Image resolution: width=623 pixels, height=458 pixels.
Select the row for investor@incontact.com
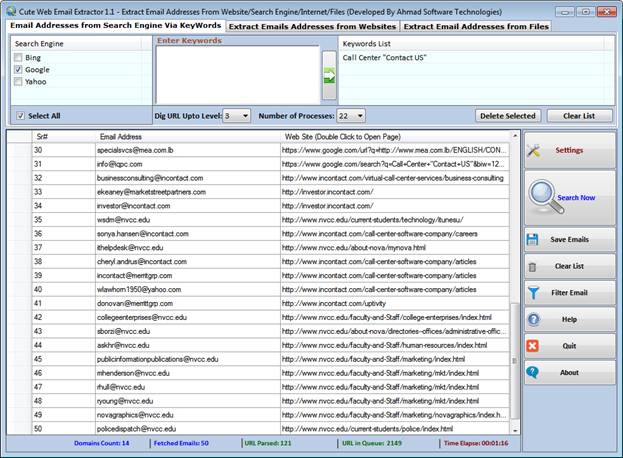click(x=135, y=205)
